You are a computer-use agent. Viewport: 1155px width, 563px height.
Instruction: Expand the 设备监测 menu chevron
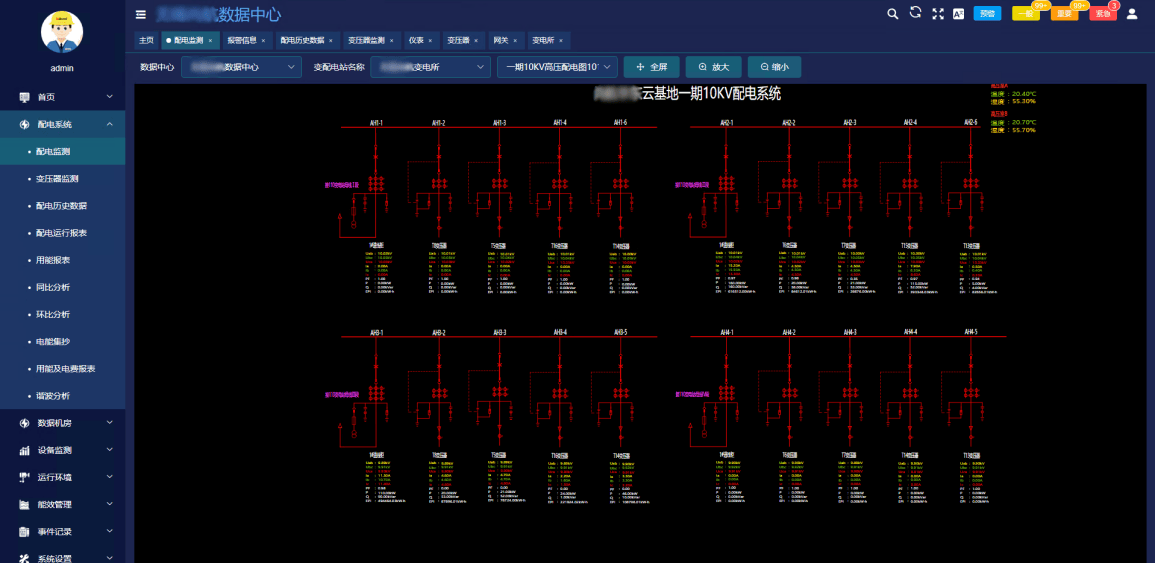110,450
